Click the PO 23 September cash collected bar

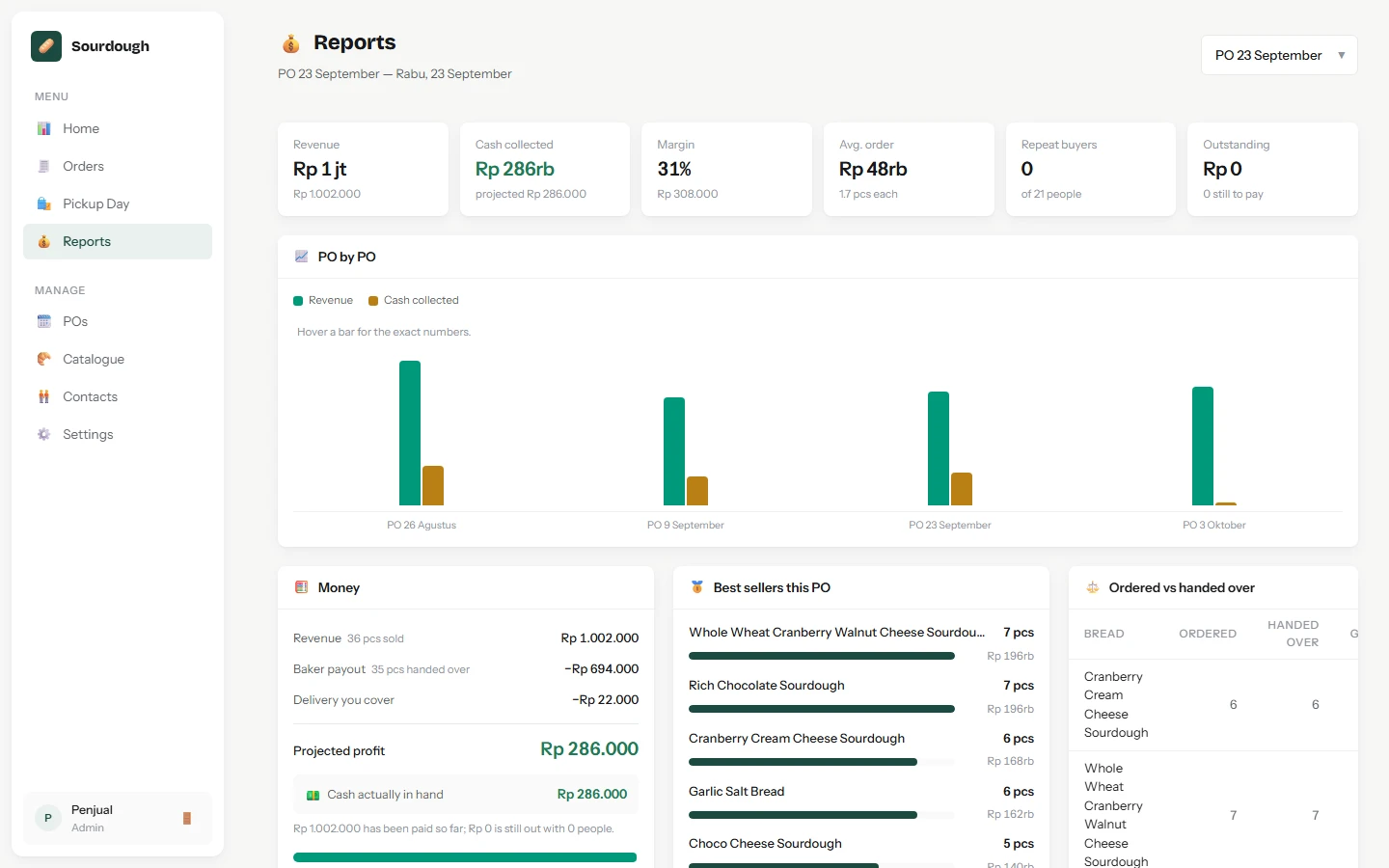click(x=962, y=489)
